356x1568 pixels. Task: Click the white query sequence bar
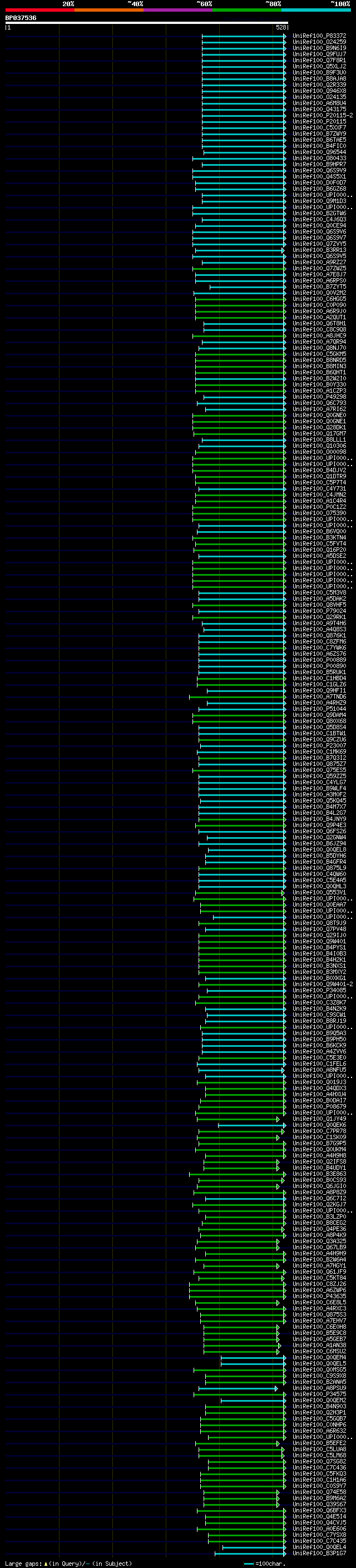(147, 23)
